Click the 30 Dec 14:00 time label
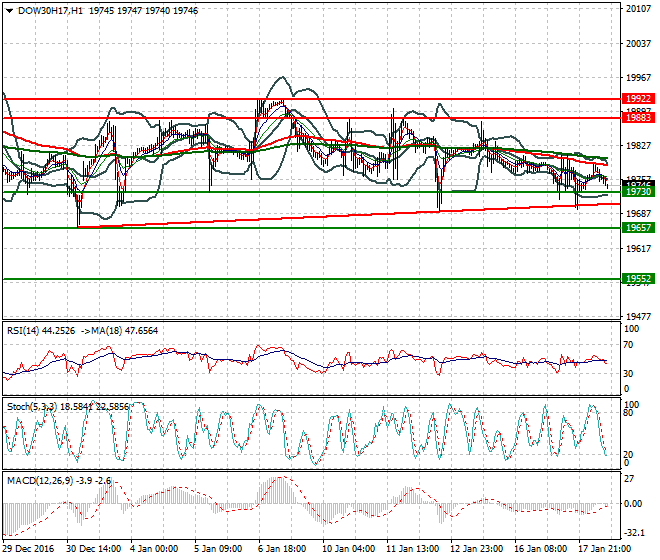Image resolution: width=660 pixels, height=560 pixels. (x=93, y=549)
